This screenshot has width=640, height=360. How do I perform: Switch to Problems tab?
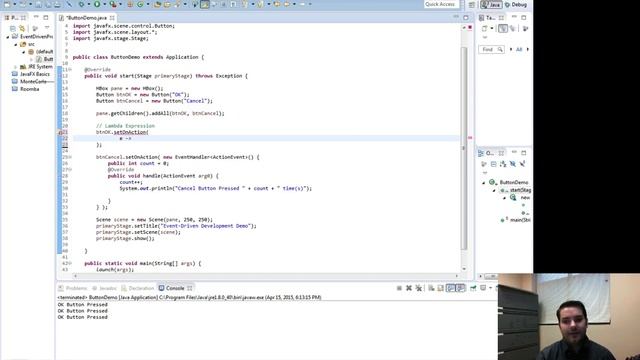(73, 288)
